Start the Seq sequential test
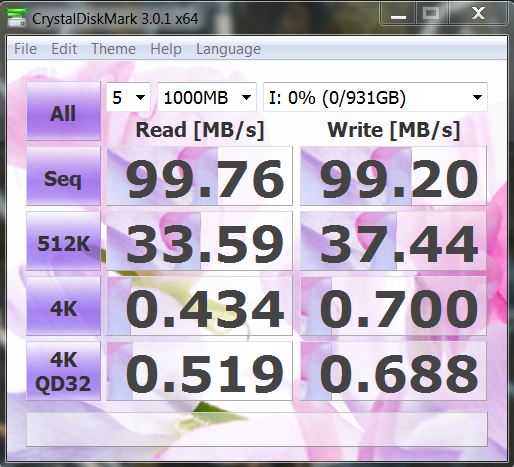The height and width of the screenshot is (467, 514). pos(63,176)
